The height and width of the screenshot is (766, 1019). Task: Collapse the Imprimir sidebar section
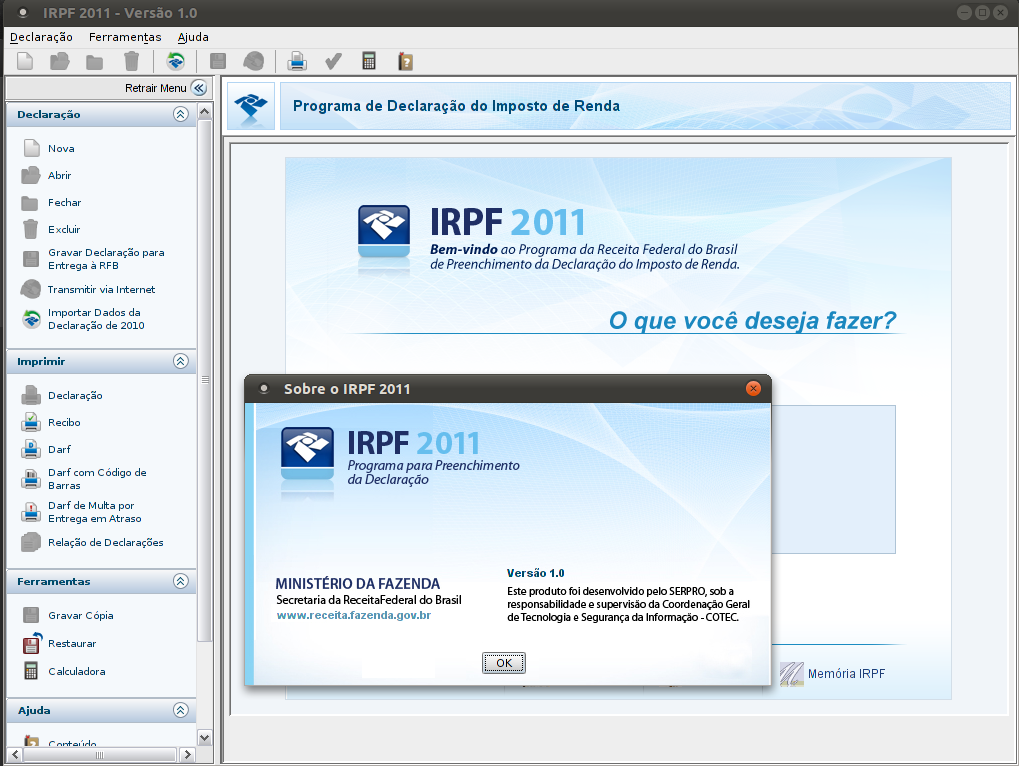(x=181, y=361)
